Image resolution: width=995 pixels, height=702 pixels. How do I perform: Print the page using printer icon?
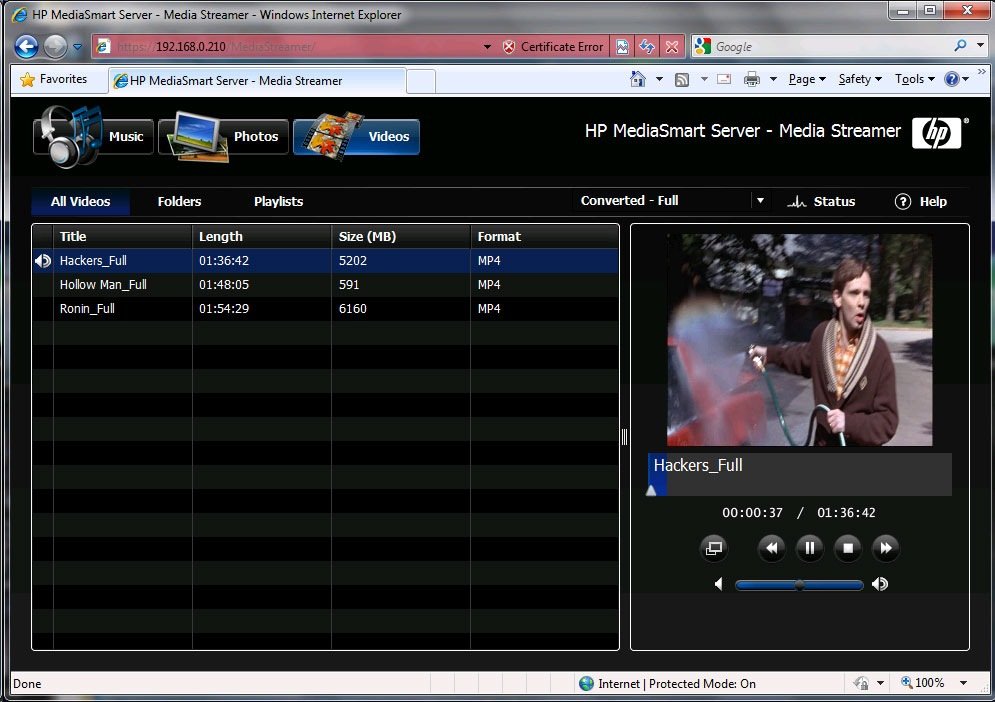coord(752,79)
